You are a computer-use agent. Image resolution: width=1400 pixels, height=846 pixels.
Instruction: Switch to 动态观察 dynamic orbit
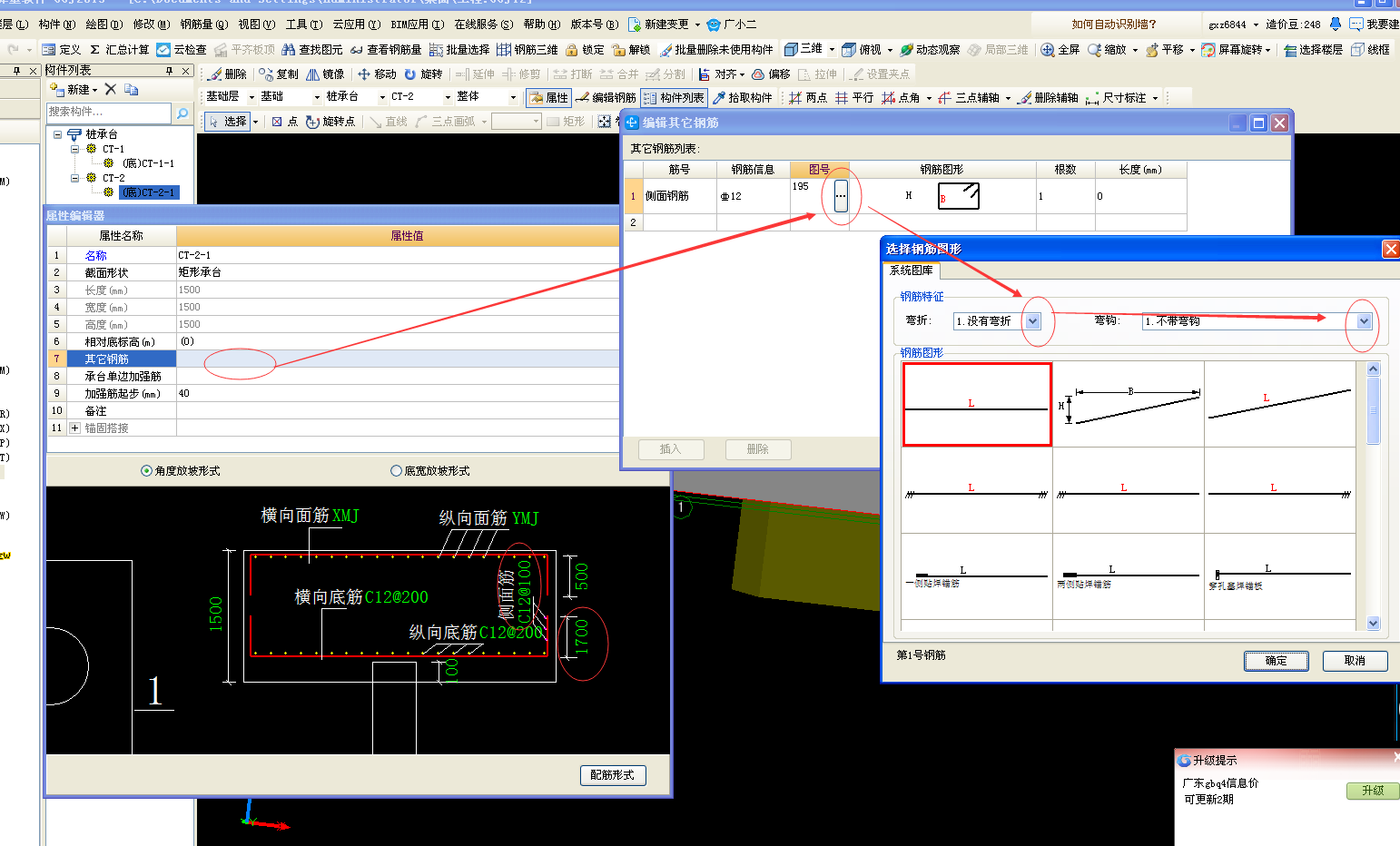[x=930, y=50]
